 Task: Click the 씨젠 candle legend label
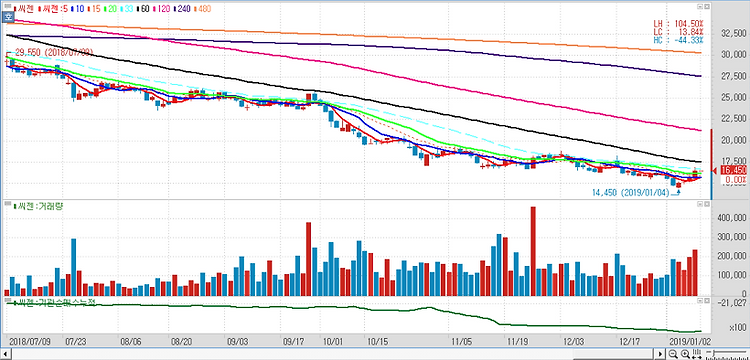24,8
